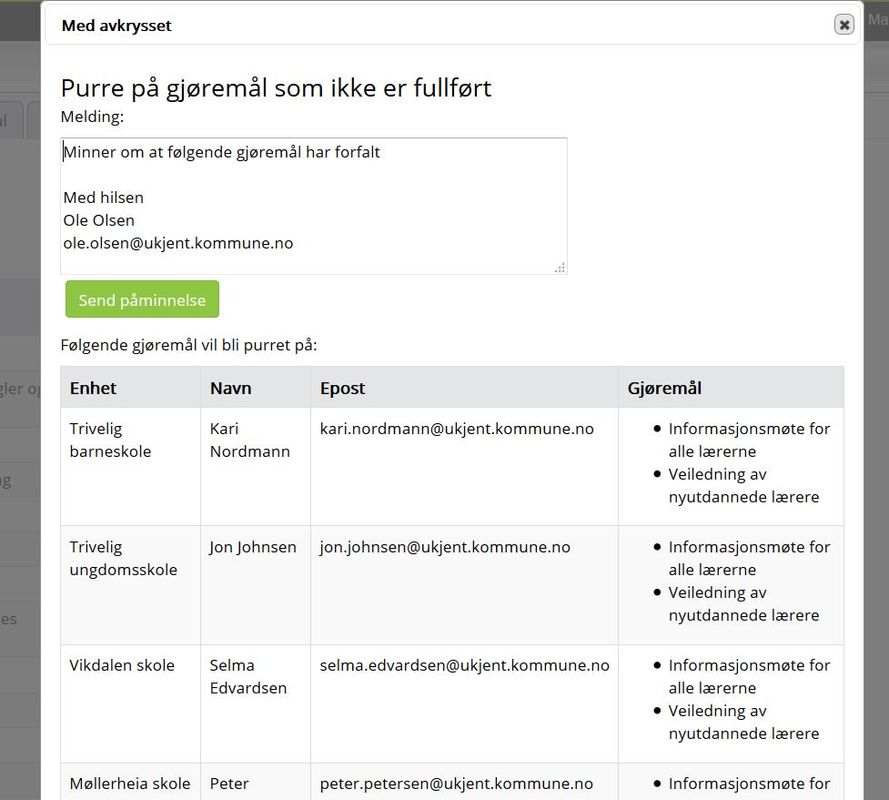Click inside the Melding text area
The height and width of the screenshot is (800, 889).
(314, 206)
